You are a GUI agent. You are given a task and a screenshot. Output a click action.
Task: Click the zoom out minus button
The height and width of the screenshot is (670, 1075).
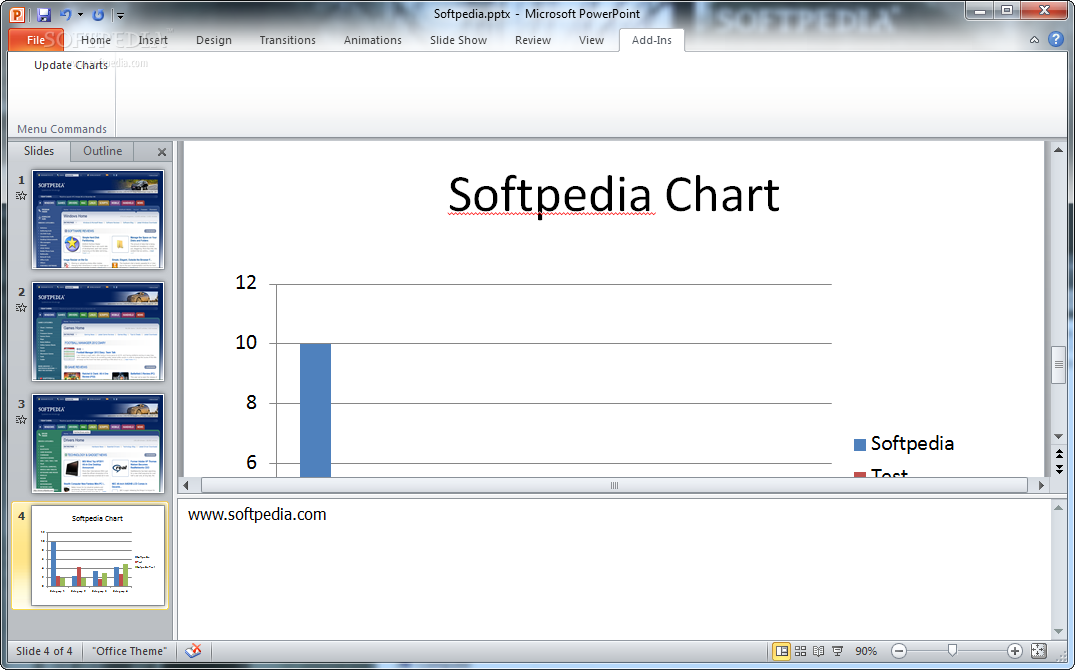[x=899, y=651]
